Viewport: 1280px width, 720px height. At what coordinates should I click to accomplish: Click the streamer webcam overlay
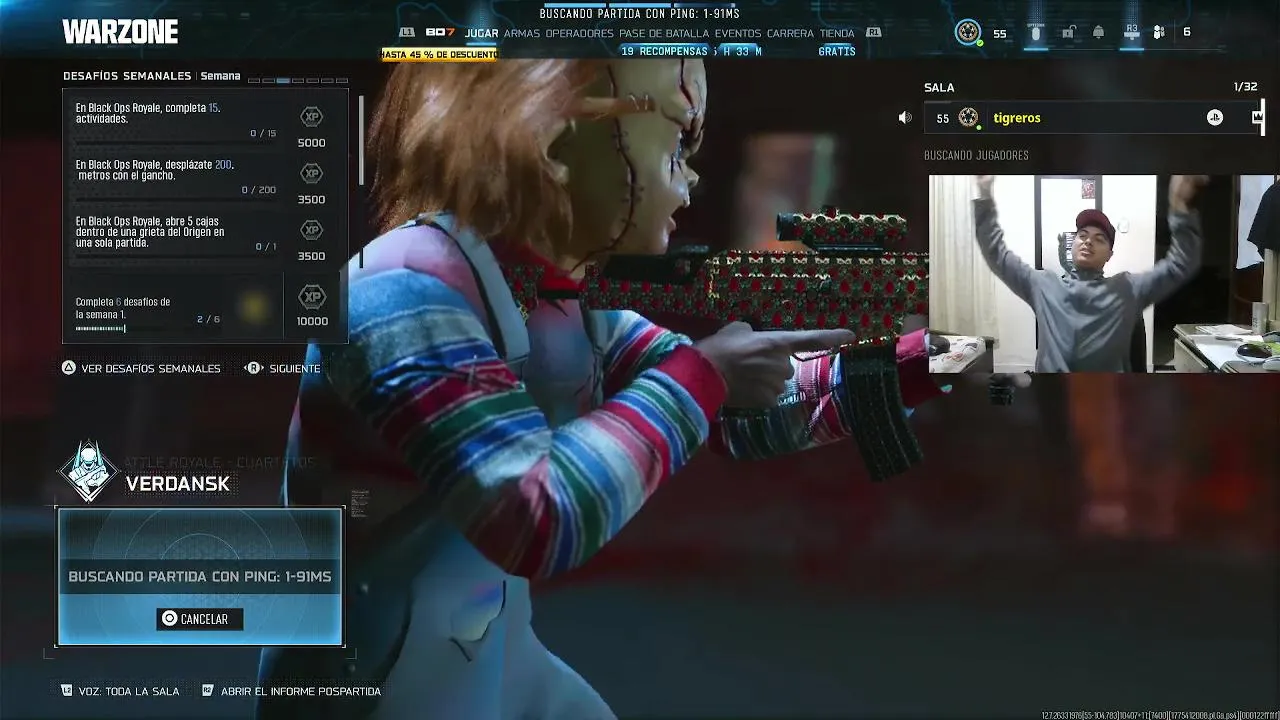click(x=1103, y=274)
